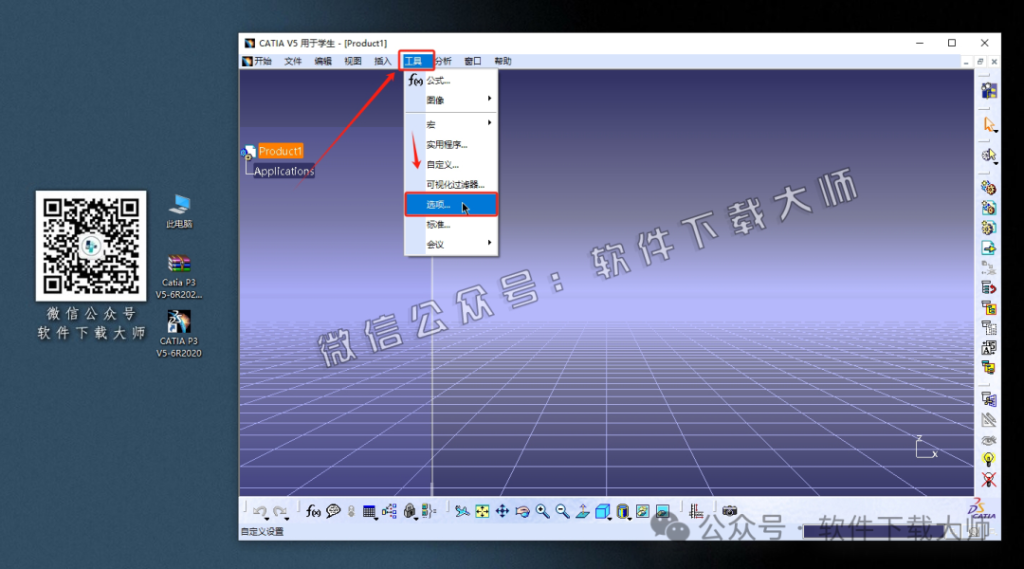Click the Design Table grid icon
The image size is (1024, 569).
pyautogui.click(x=369, y=512)
